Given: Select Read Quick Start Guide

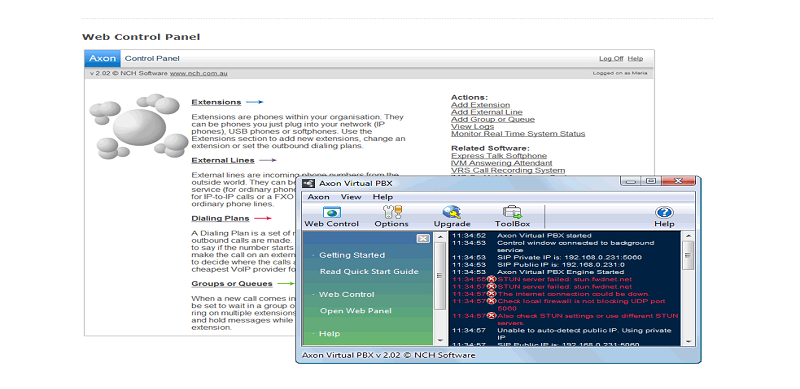Looking at the screenshot, I should click(369, 272).
